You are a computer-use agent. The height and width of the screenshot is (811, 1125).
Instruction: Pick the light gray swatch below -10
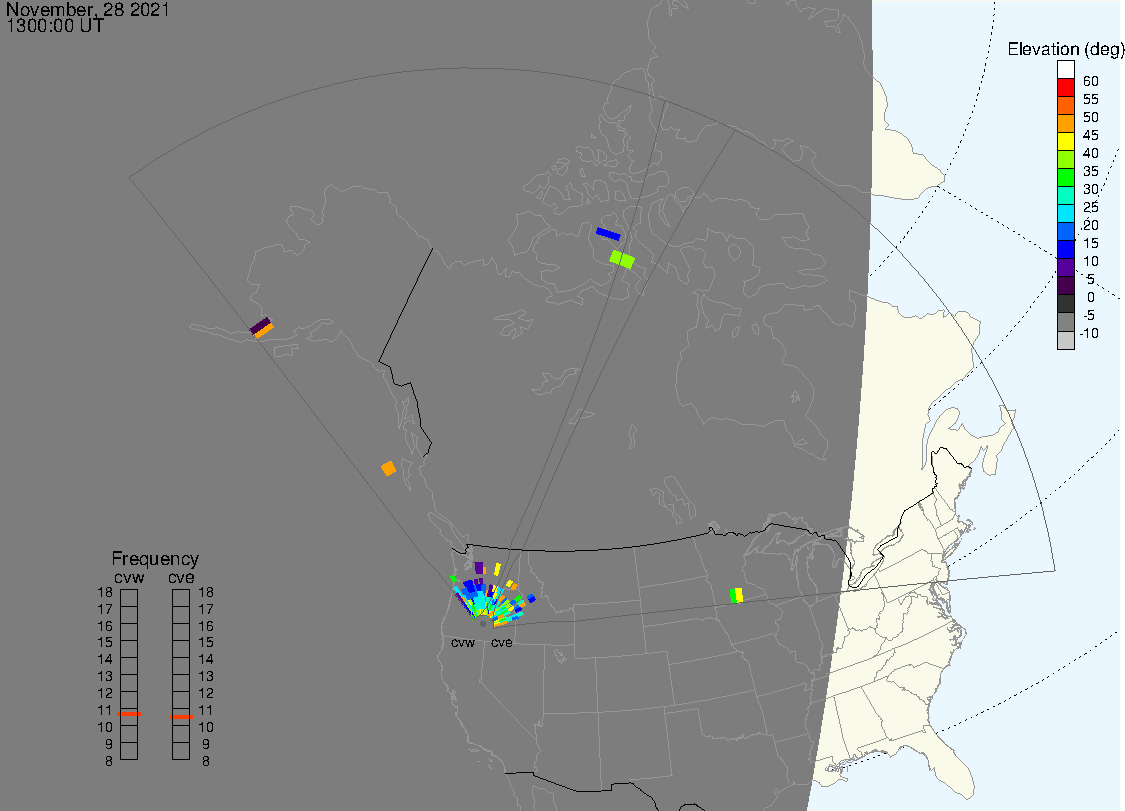pyautogui.click(x=1065, y=340)
